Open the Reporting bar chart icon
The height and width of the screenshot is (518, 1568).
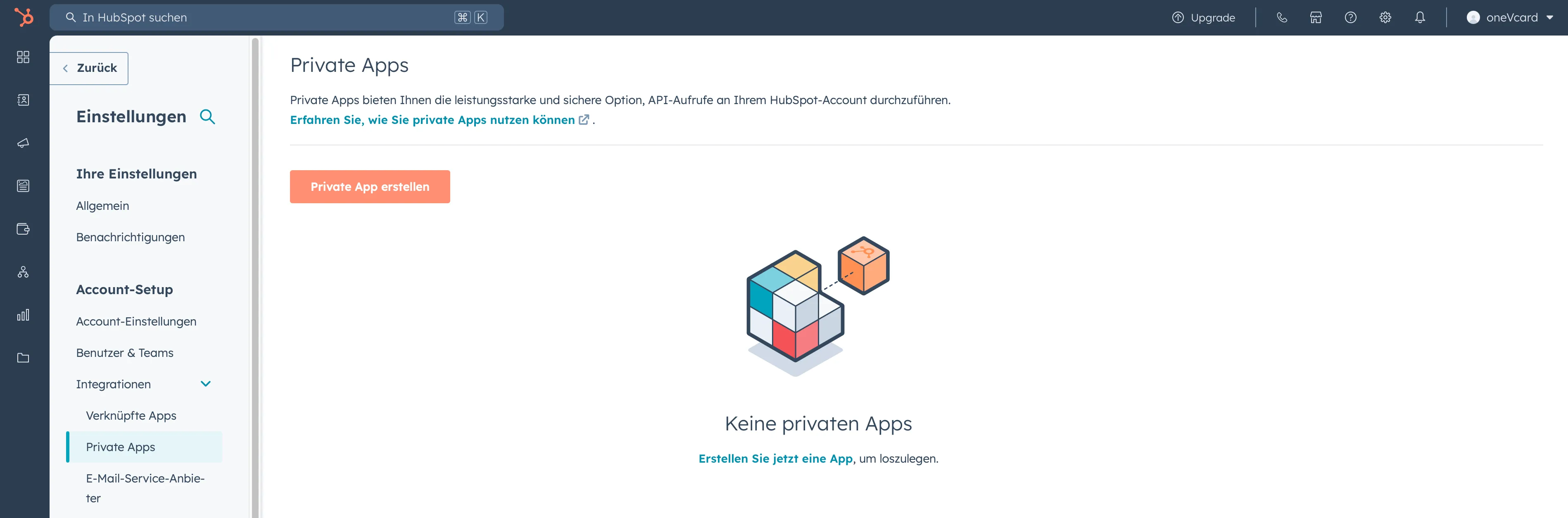23,315
